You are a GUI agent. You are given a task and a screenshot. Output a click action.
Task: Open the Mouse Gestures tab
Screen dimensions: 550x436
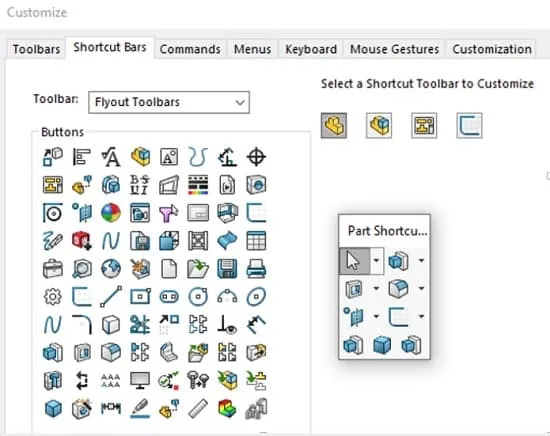tap(394, 49)
